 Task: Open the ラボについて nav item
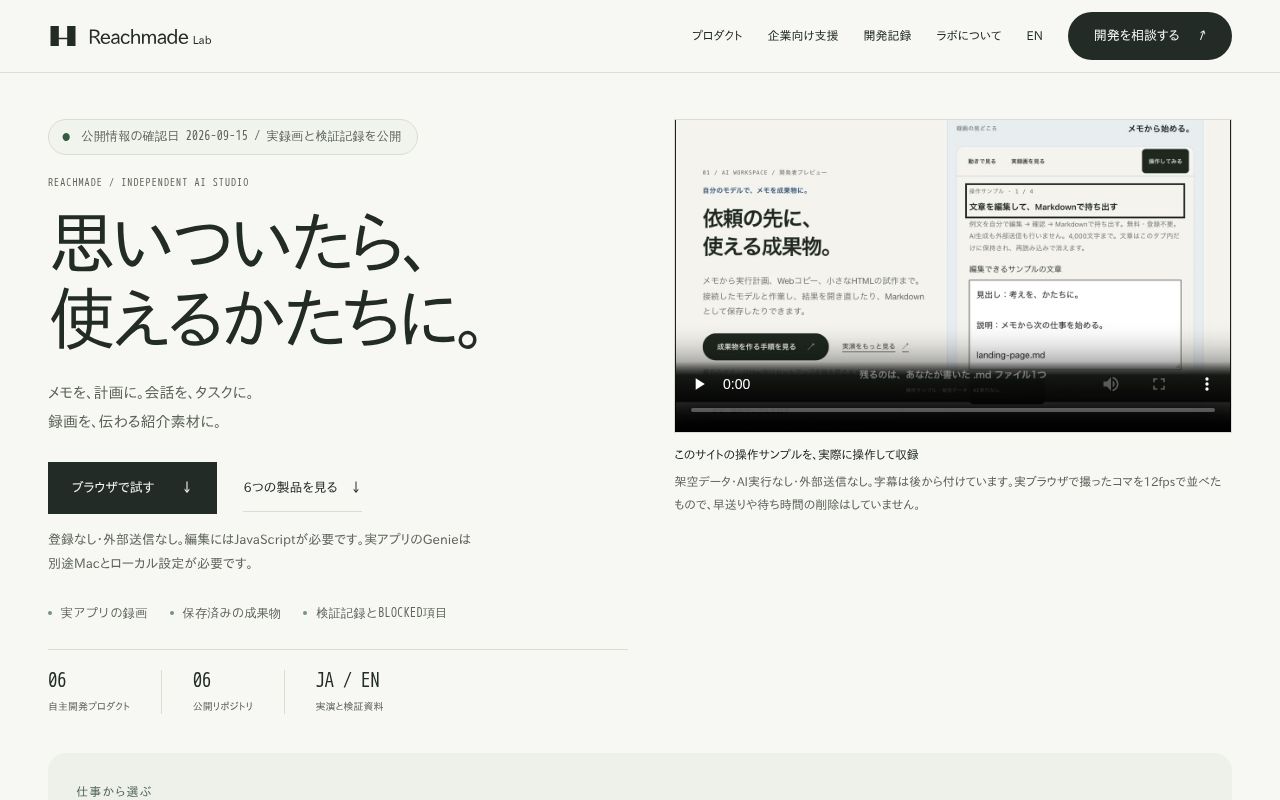click(x=968, y=36)
